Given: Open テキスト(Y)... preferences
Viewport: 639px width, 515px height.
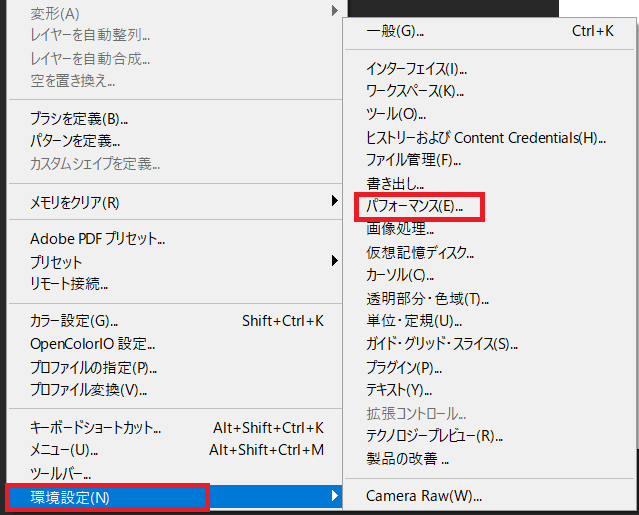Looking at the screenshot, I should [490, 391].
